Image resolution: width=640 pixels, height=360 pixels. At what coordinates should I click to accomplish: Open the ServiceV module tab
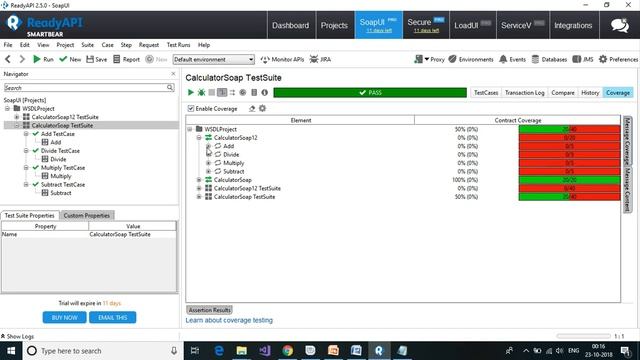click(522, 25)
